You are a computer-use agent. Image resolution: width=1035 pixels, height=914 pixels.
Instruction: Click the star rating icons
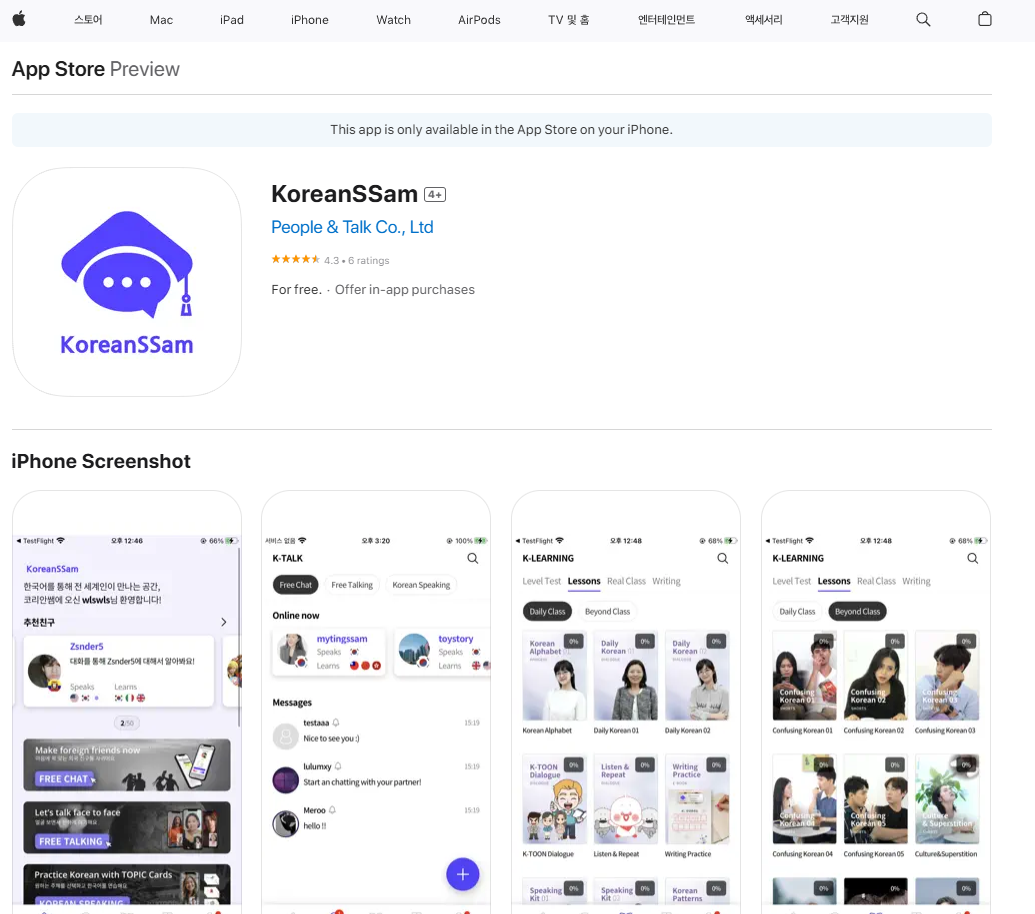coord(295,259)
